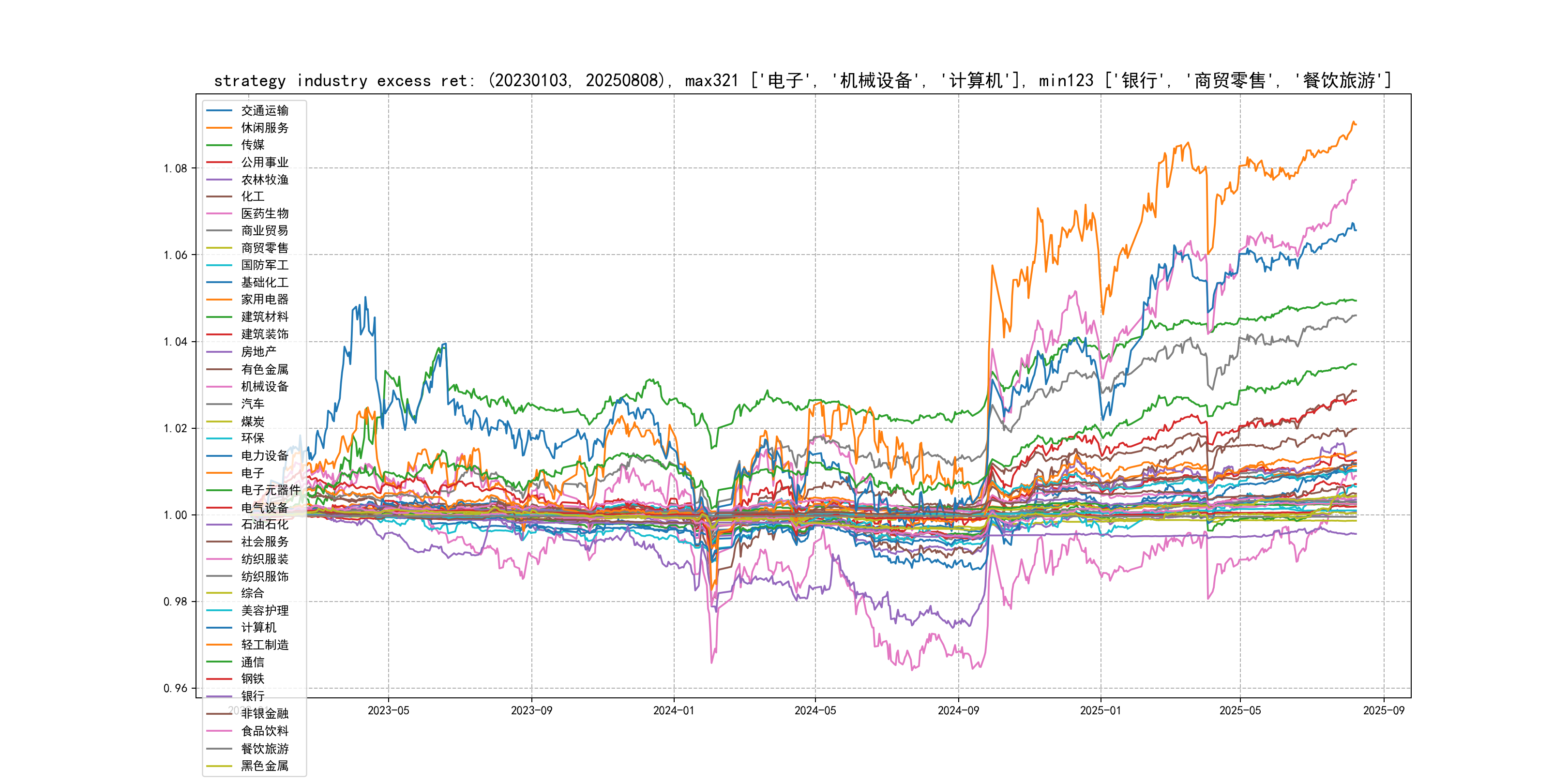The width and height of the screenshot is (1568, 784).
Task: Click the 2024-01 x-axis tick label
Action: click(x=673, y=710)
